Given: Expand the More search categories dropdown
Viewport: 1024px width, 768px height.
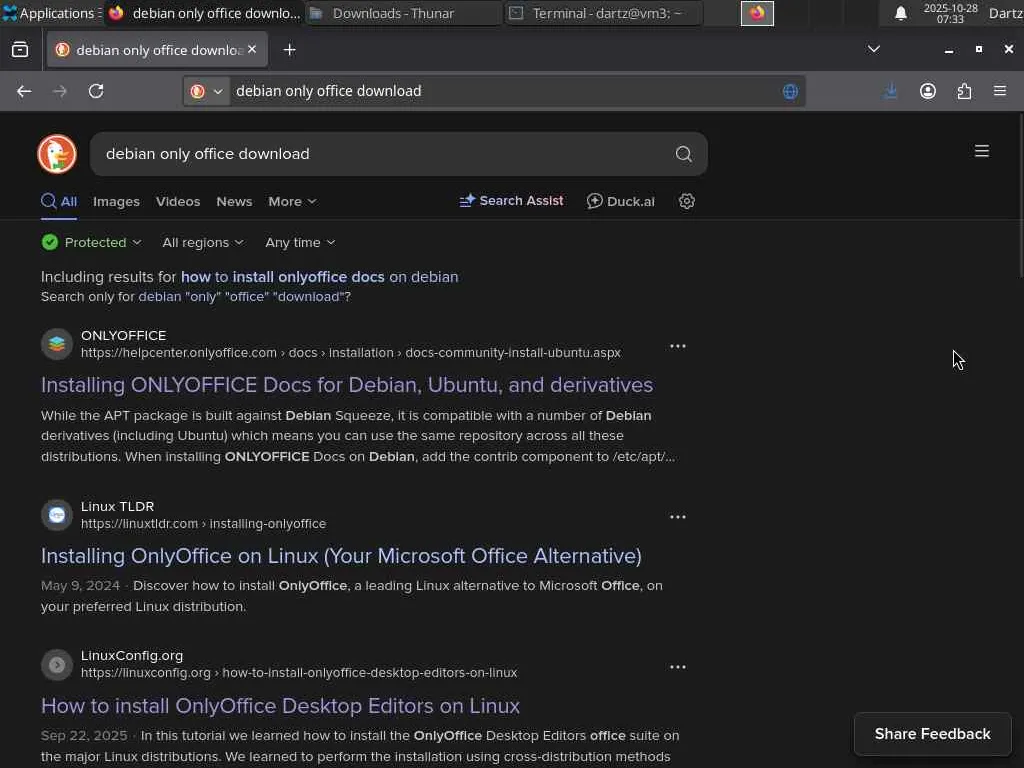Looking at the screenshot, I should tap(292, 202).
